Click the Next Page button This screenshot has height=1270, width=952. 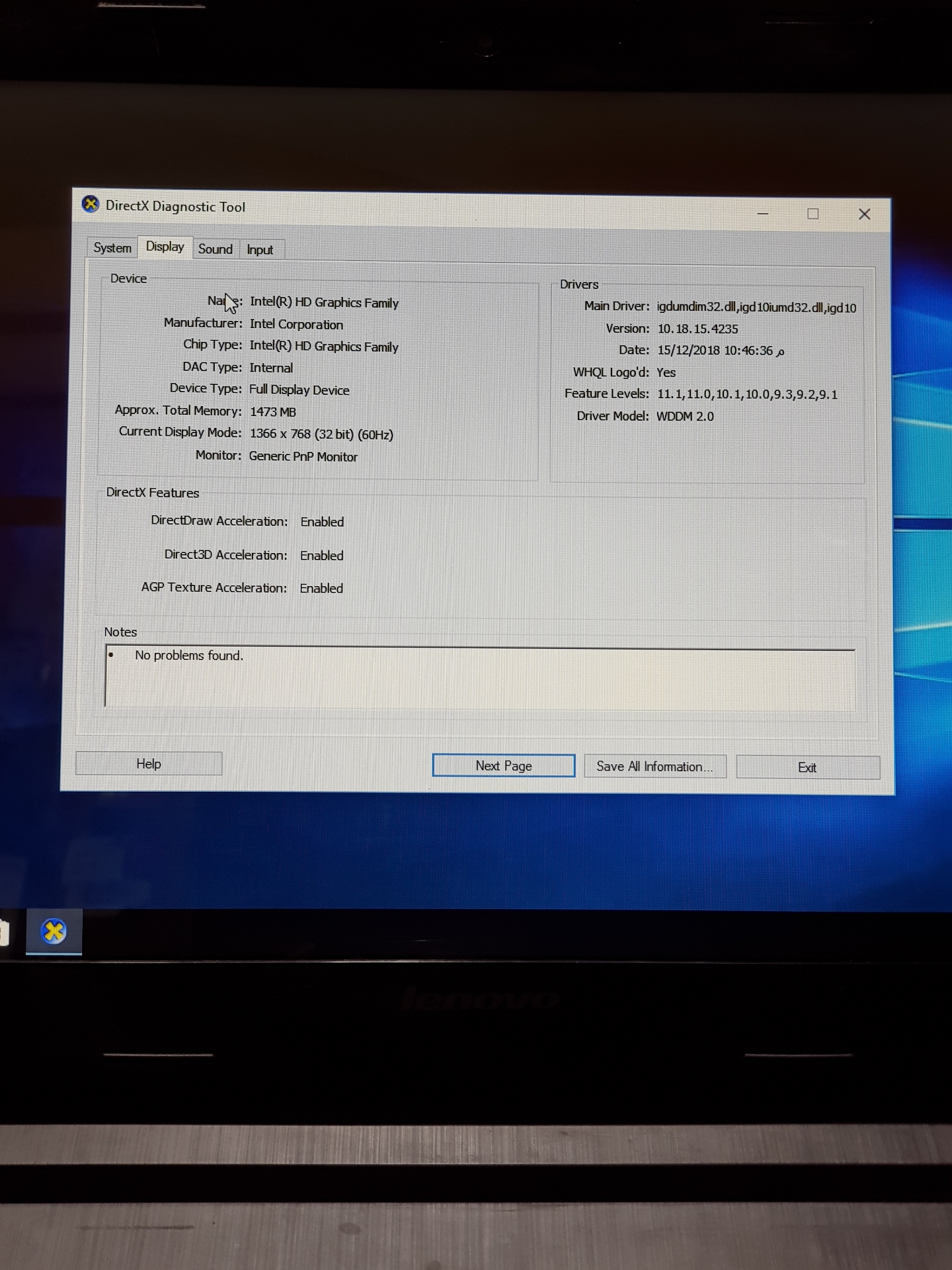(504, 765)
